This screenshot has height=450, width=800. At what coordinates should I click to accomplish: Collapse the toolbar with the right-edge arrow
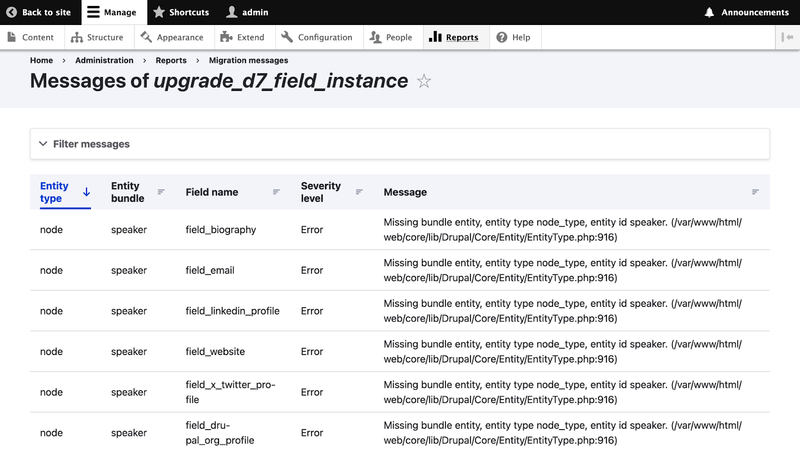tap(787, 37)
